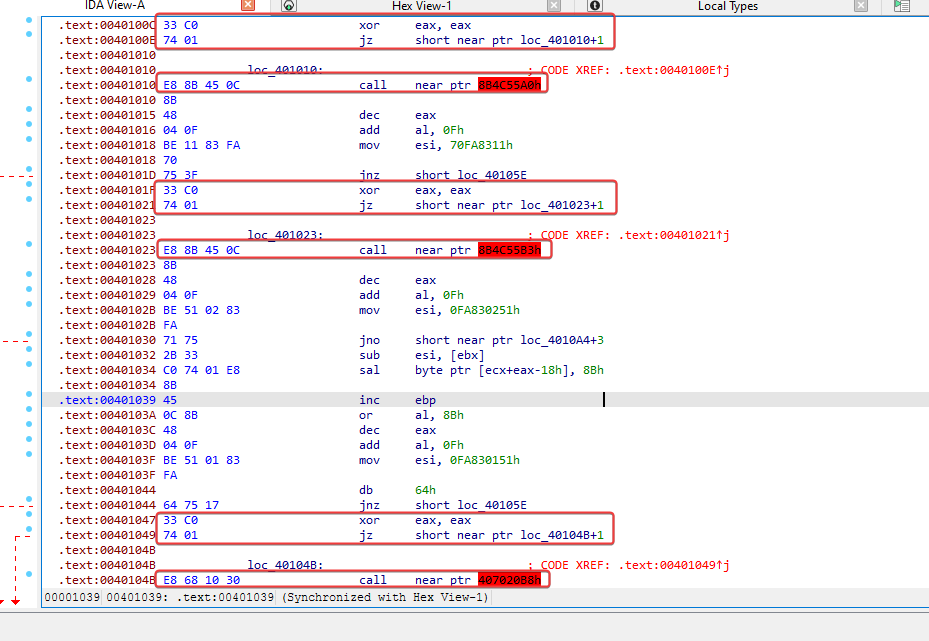The height and width of the screenshot is (641, 929).
Task: Click address .text:0040100C at the top
Action: point(107,25)
